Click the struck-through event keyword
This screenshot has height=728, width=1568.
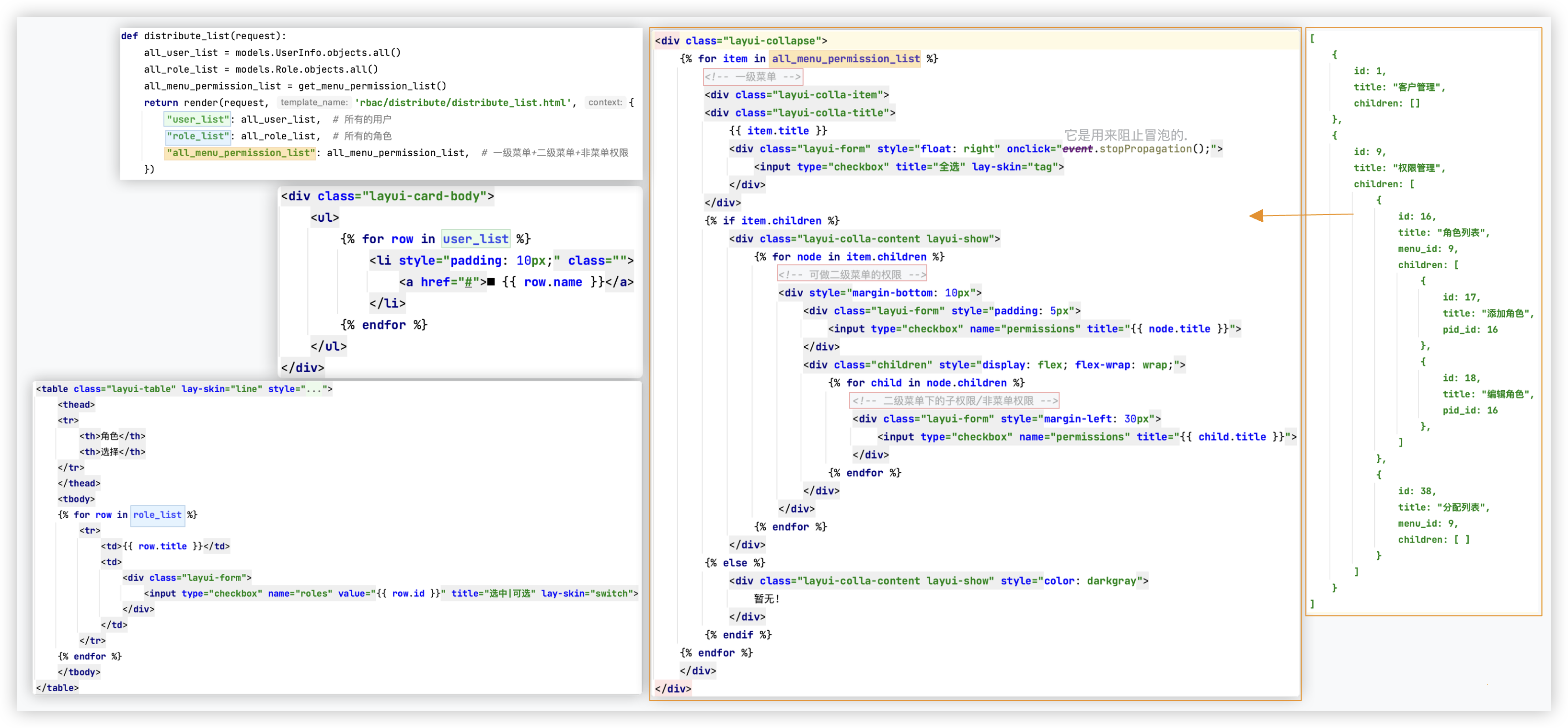[1077, 148]
